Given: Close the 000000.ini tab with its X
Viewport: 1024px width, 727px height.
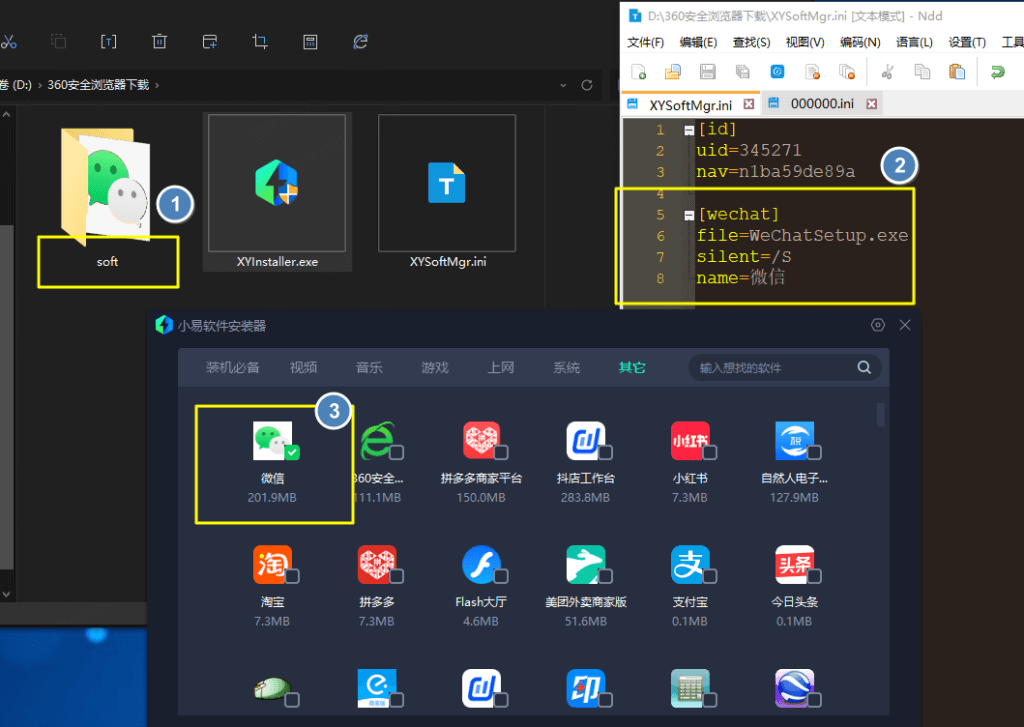Looking at the screenshot, I should [x=871, y=105].
